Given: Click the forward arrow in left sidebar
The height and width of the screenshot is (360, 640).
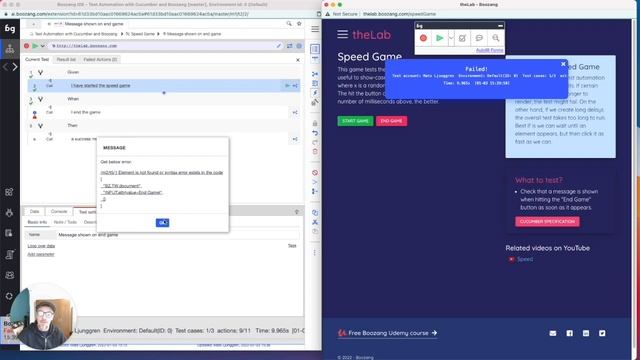Looking at the screenshot, I should tap(15, 67).
